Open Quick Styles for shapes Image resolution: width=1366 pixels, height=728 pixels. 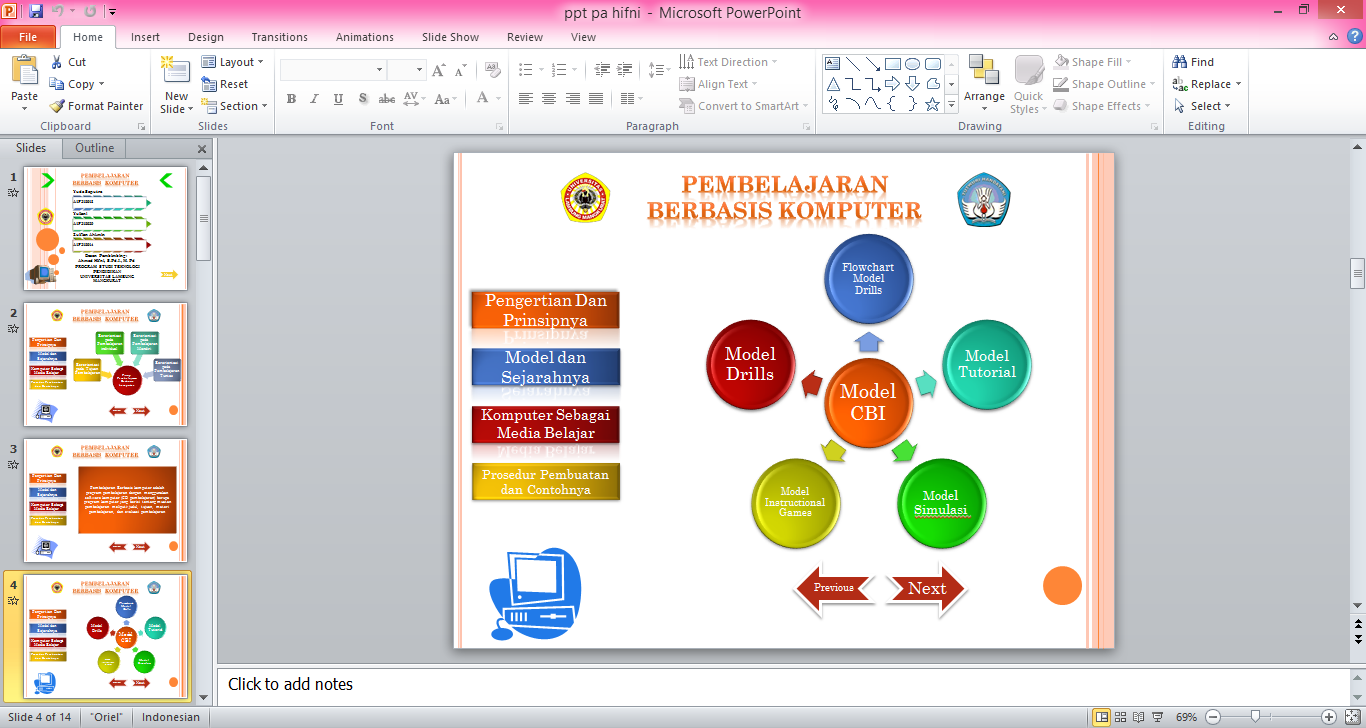(x=1027, y=84)
